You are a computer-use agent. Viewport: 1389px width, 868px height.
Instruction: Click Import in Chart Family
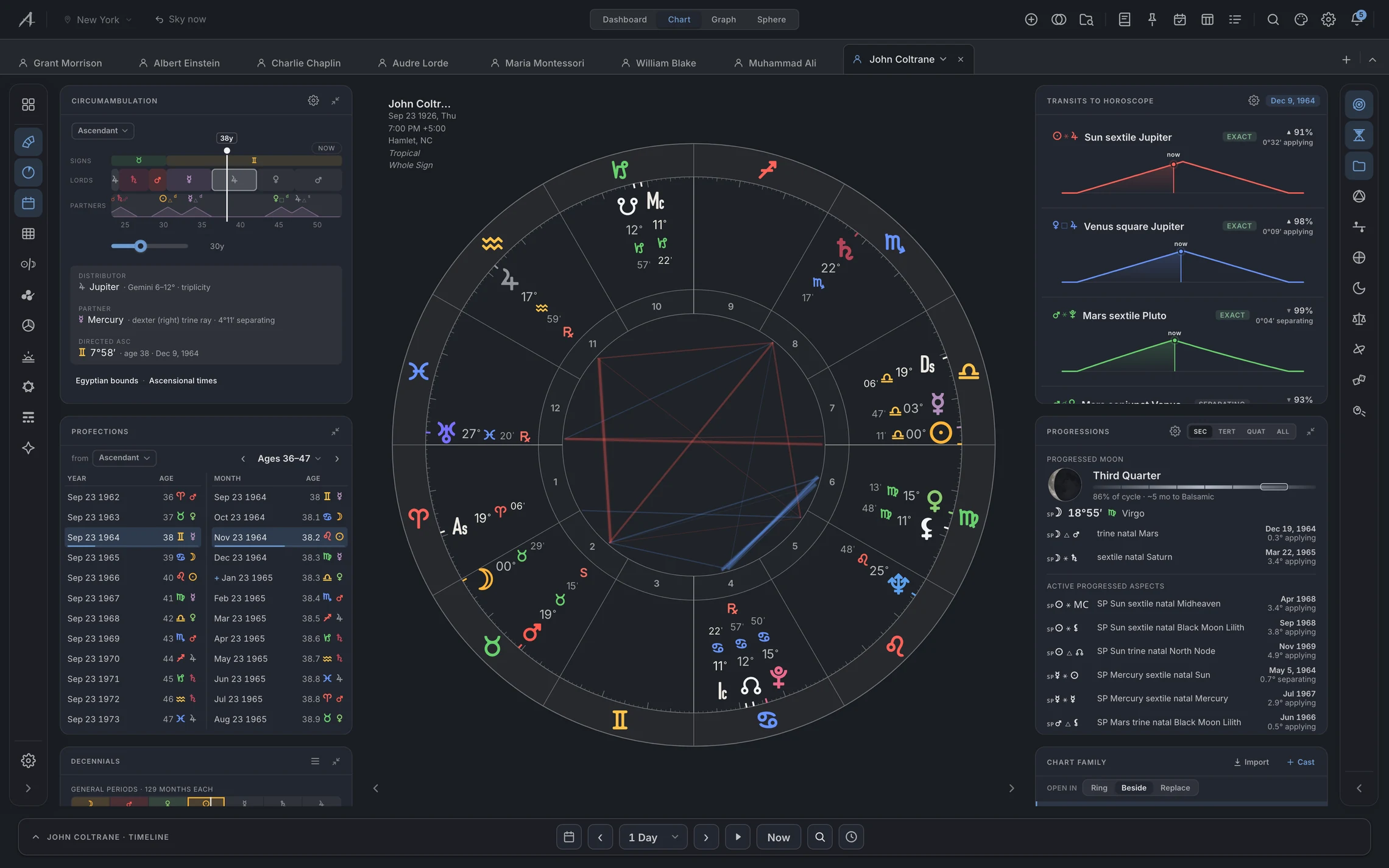1251,762
